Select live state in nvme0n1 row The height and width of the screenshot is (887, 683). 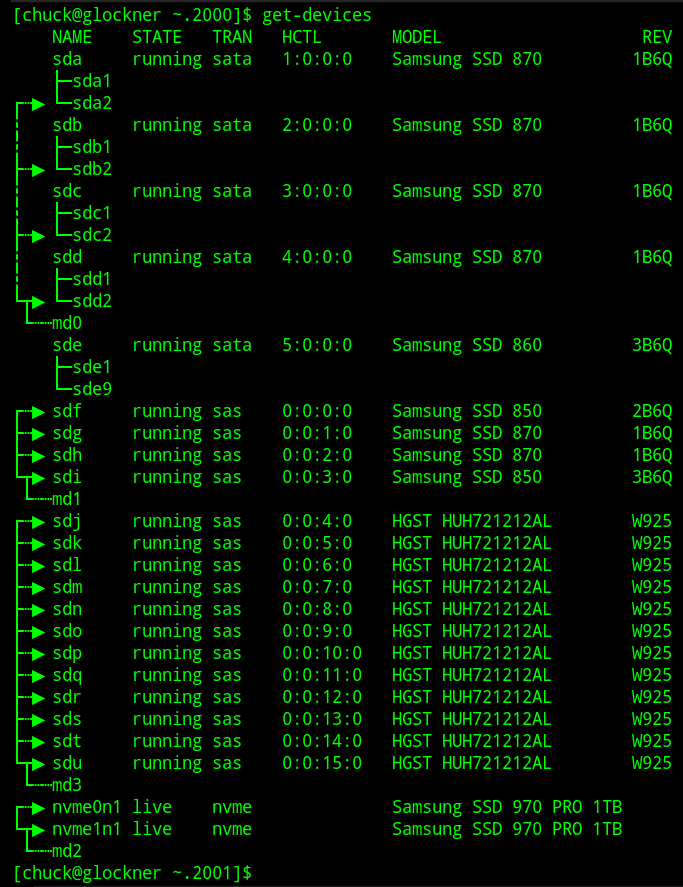point(152,807)
